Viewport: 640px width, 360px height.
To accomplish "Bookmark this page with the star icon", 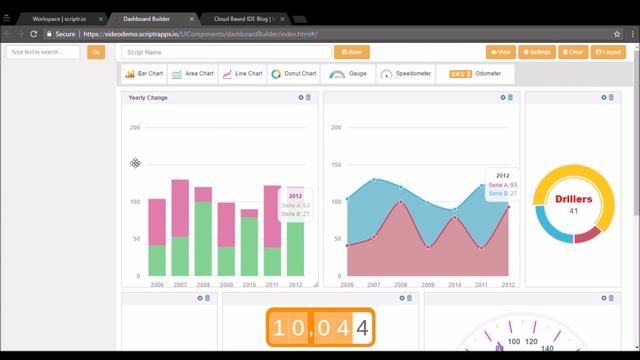I will tap(617, 34).
